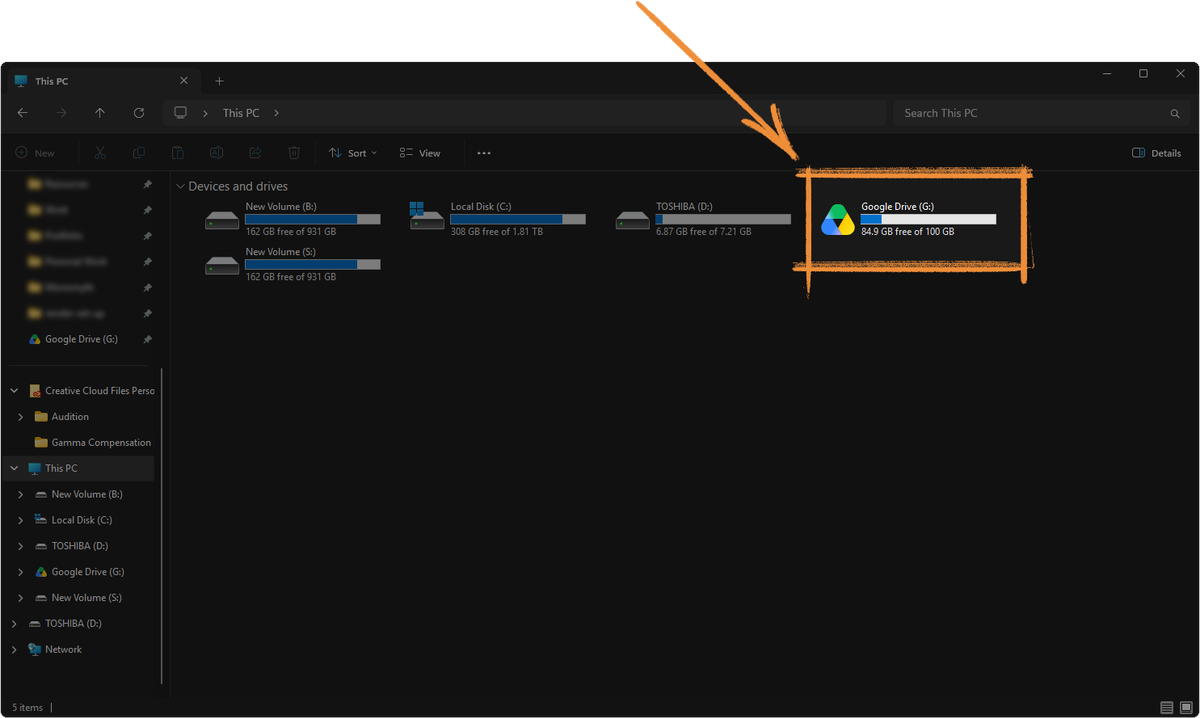Switch to details list view icon
The image size is (1200, 718).
pos(1167,707)
